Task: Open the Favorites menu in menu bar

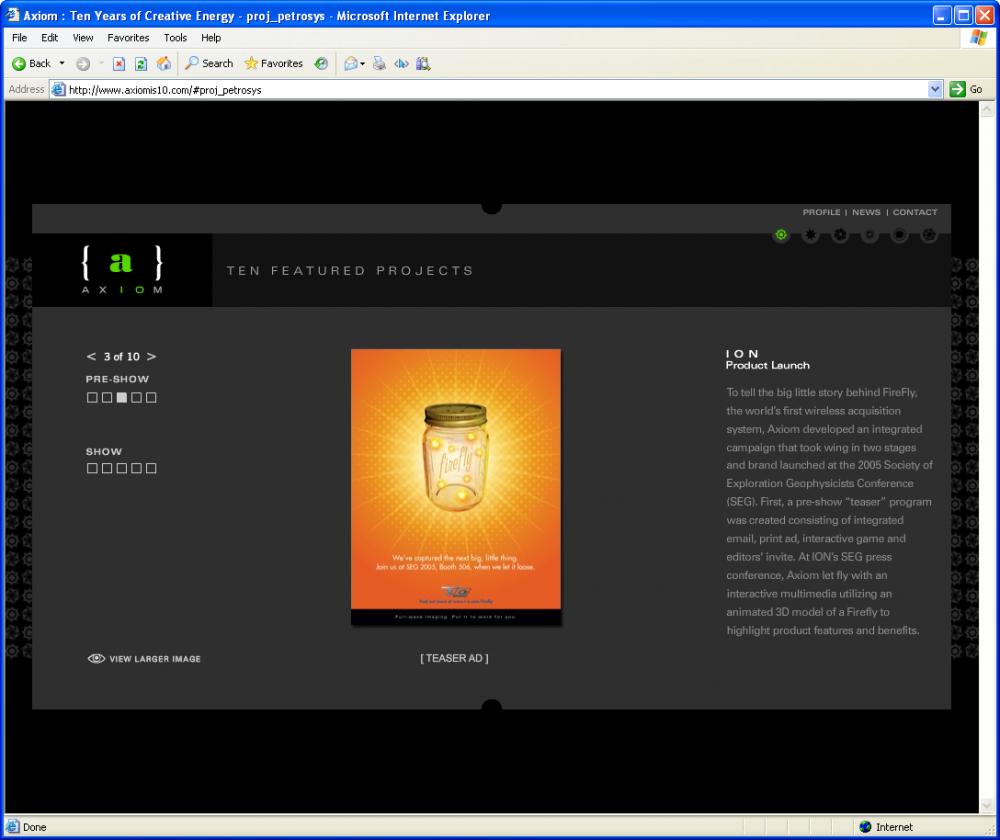Action: pos(128,38)
